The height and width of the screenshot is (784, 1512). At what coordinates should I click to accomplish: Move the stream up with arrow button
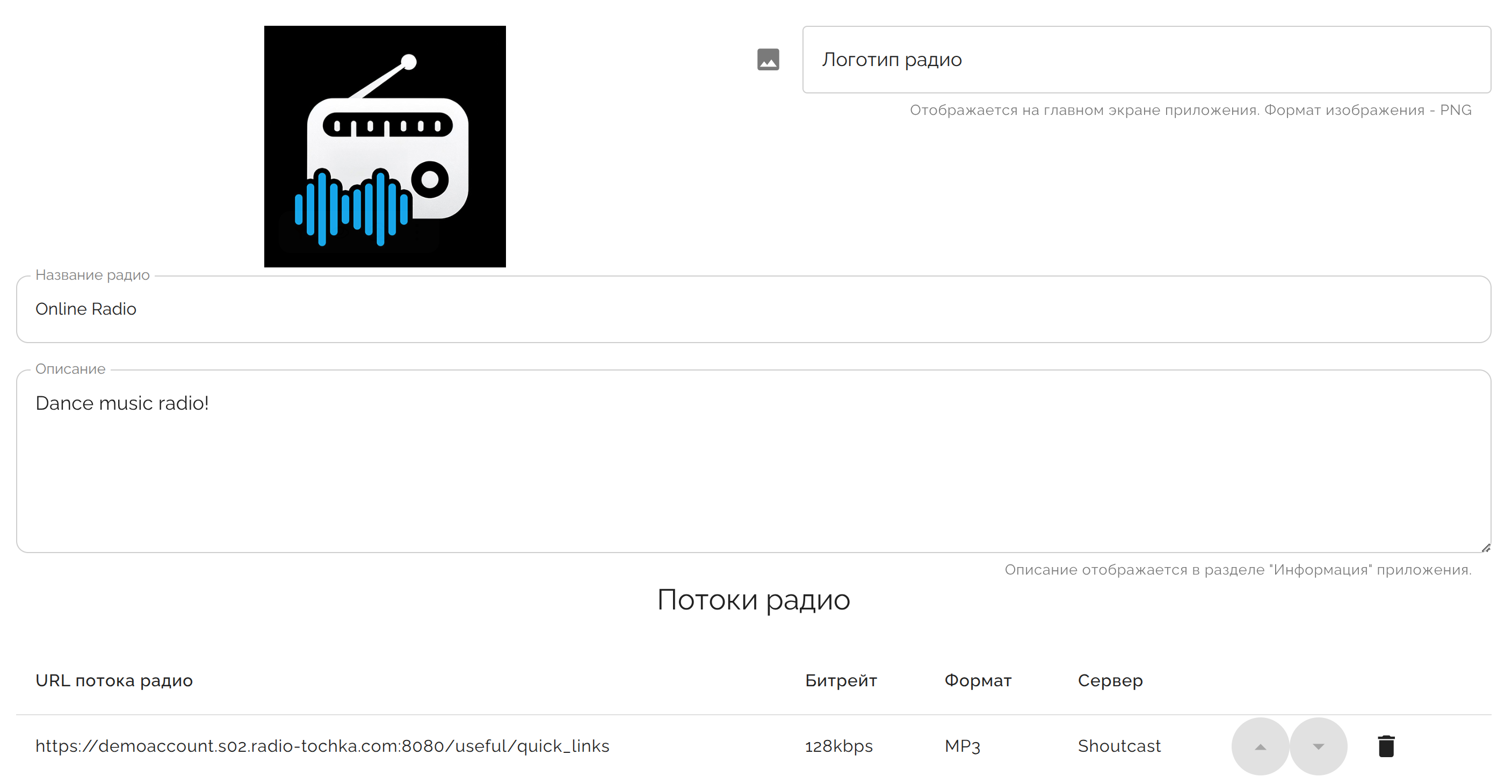point(1260,746)
